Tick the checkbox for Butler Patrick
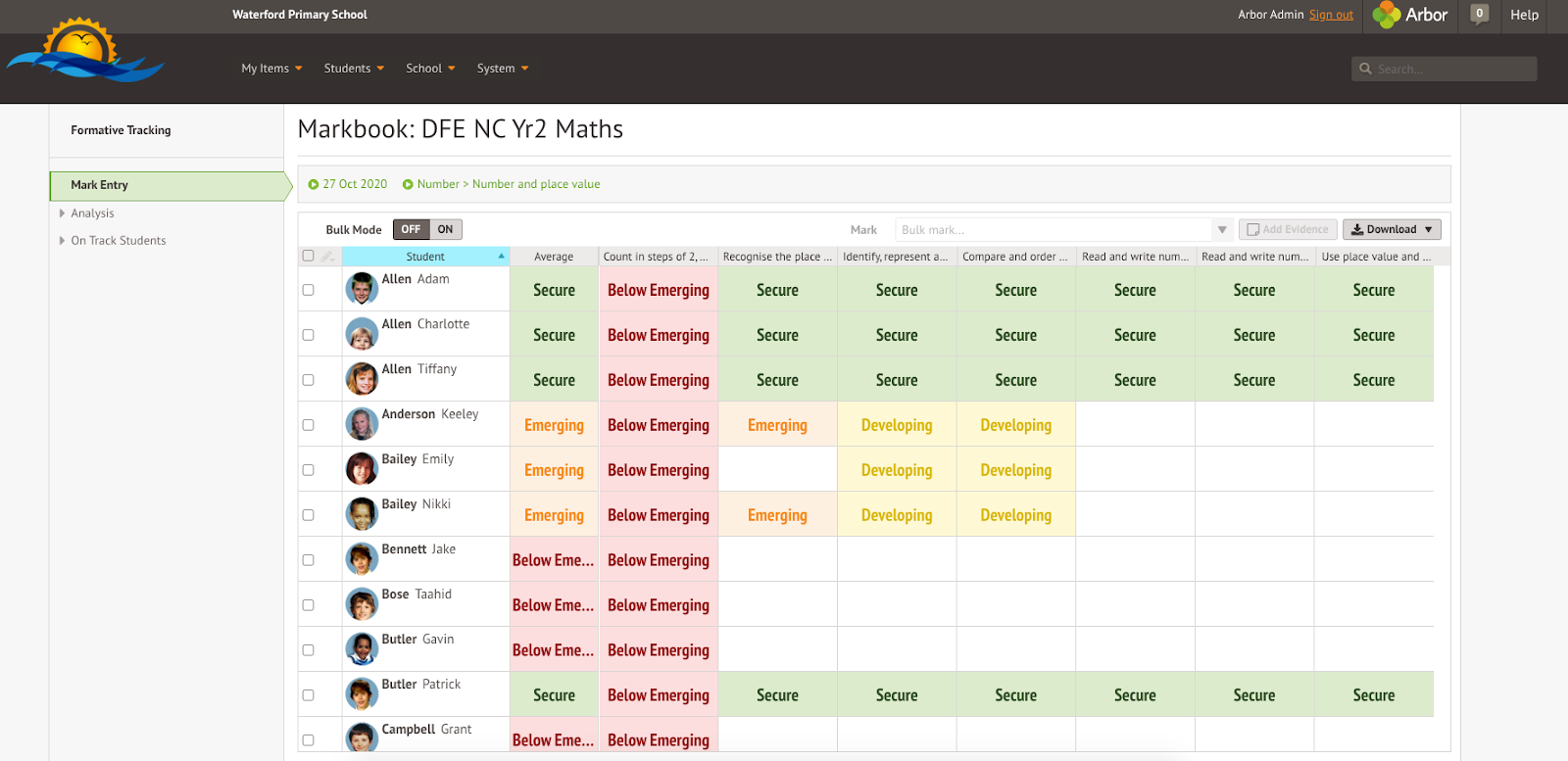 (309, 695)
